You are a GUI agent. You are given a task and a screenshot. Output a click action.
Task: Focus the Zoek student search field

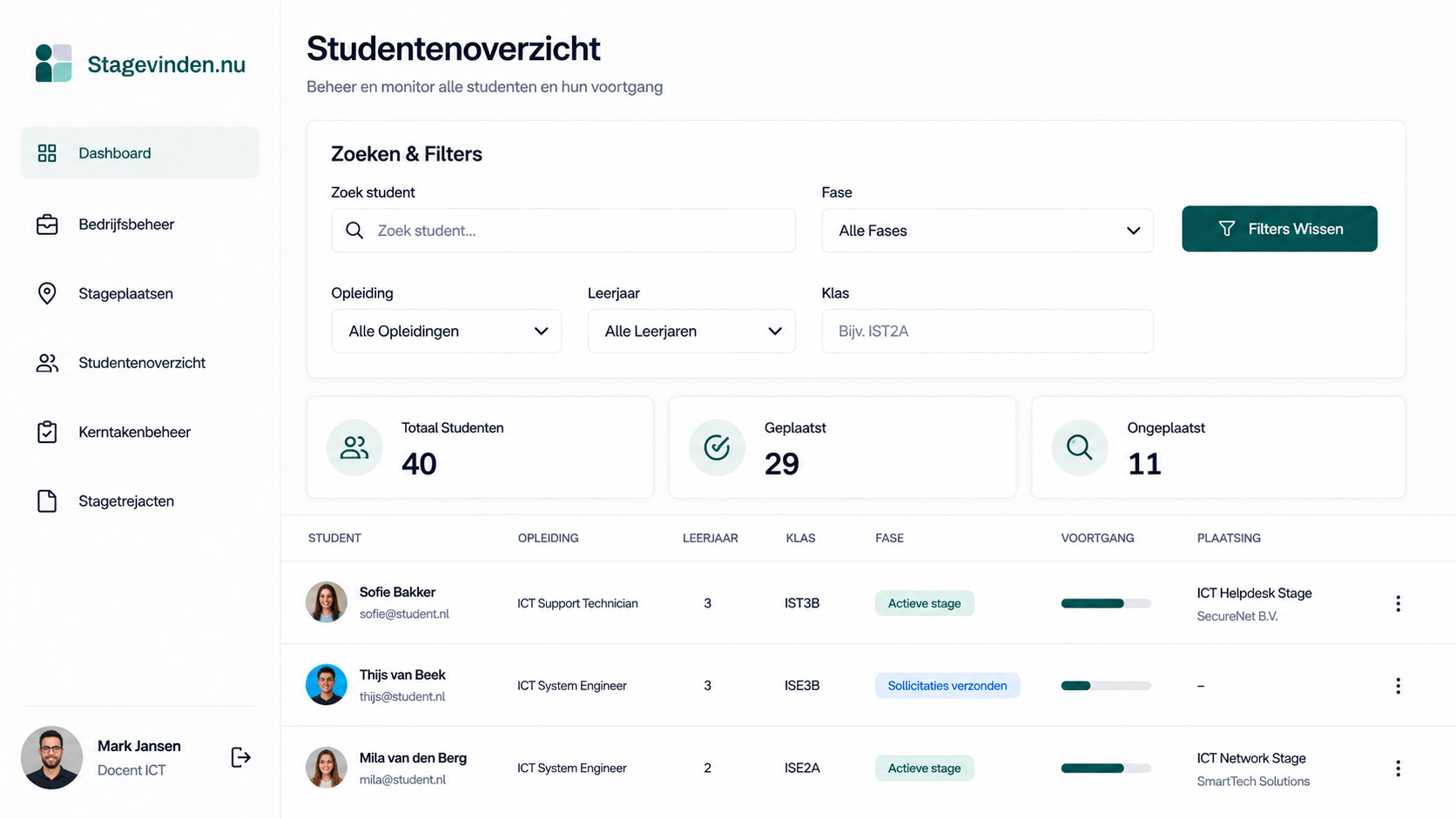click(x=563, y=231)
